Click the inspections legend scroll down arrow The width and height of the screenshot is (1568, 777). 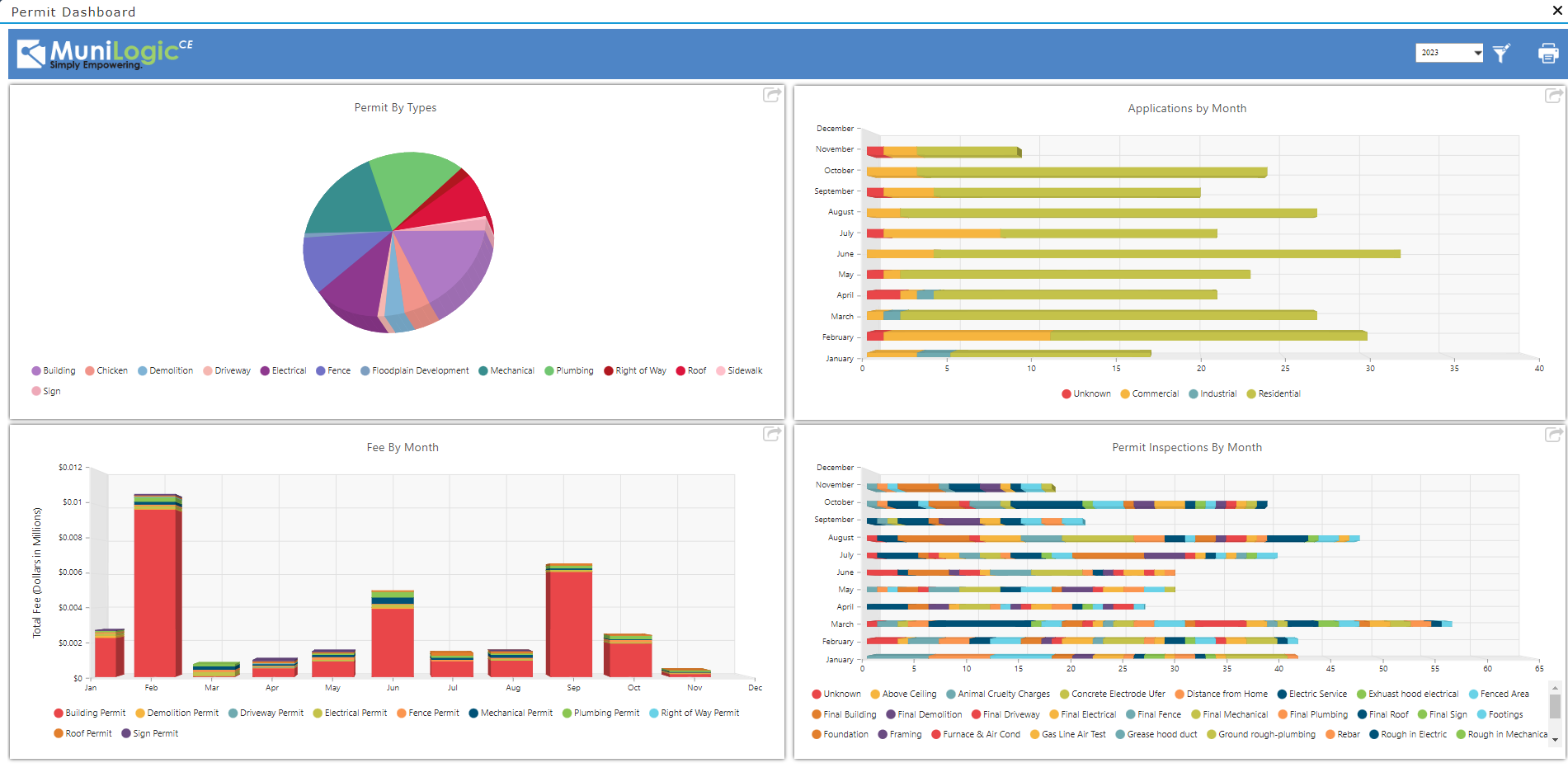pos(1555,740)
